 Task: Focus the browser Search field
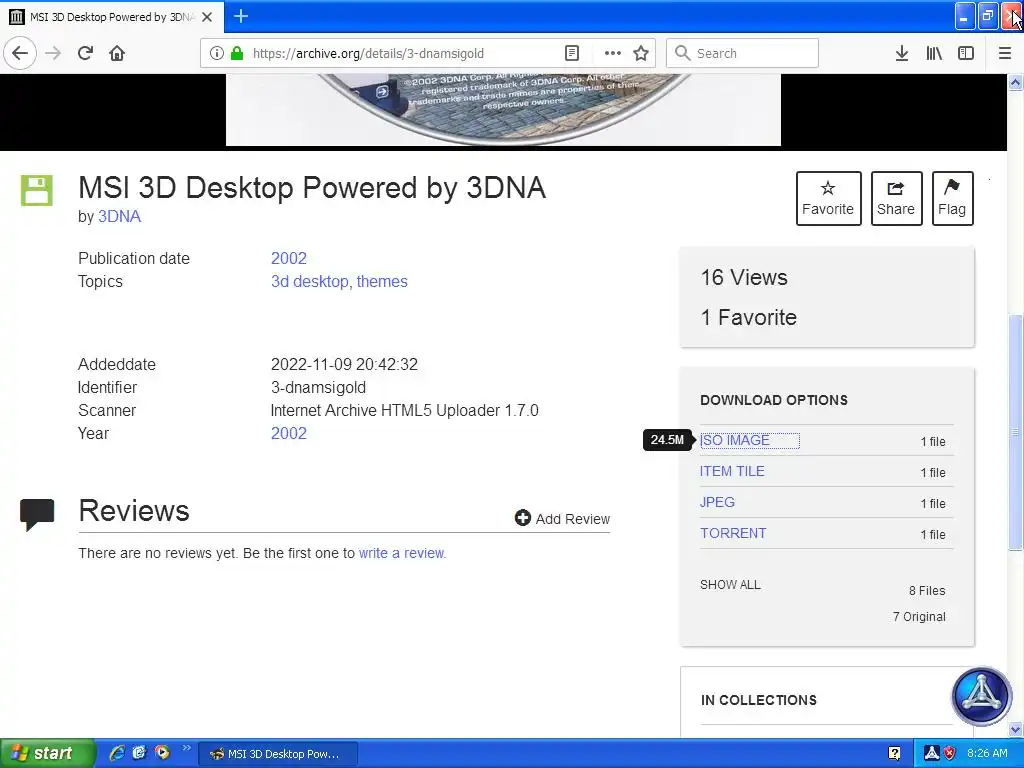(743, 54)
